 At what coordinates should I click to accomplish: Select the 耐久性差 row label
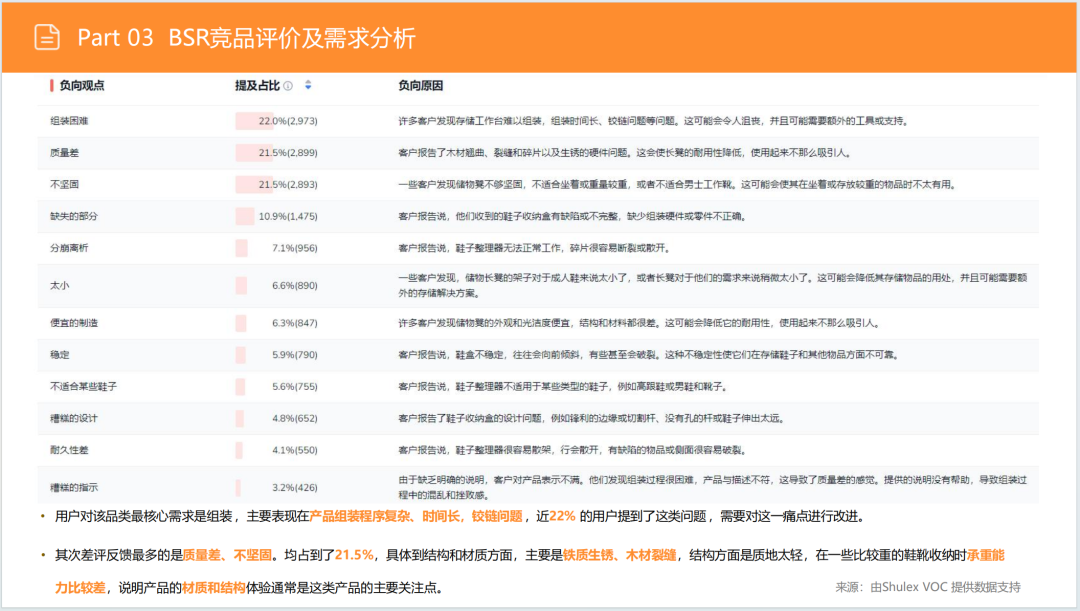[69, 450]
